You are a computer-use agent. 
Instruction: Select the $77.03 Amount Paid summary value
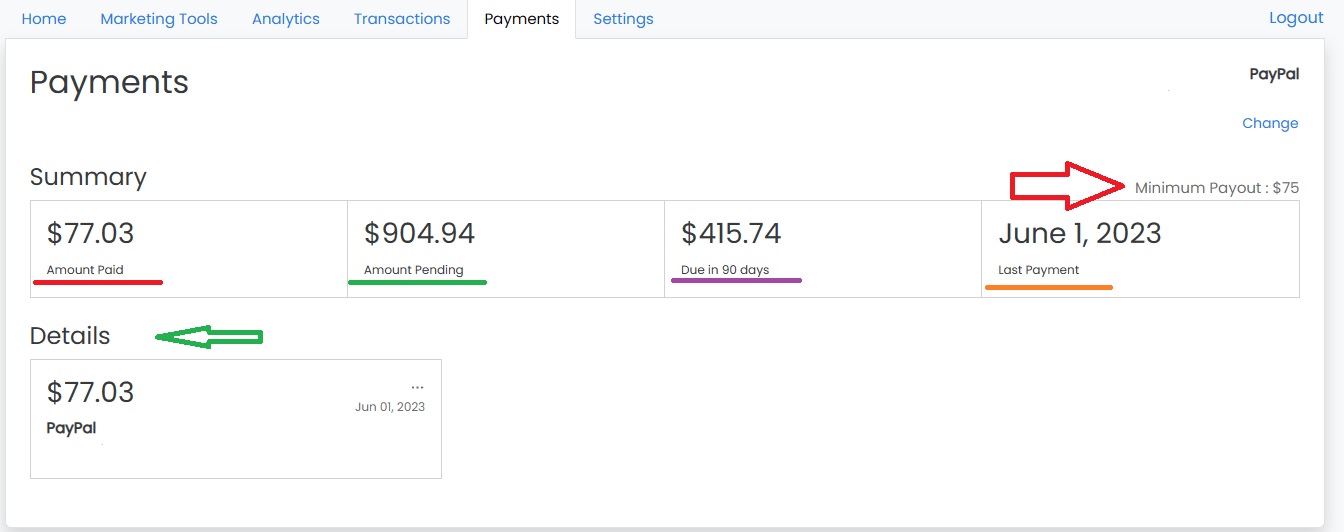click(x=90, y=233)
